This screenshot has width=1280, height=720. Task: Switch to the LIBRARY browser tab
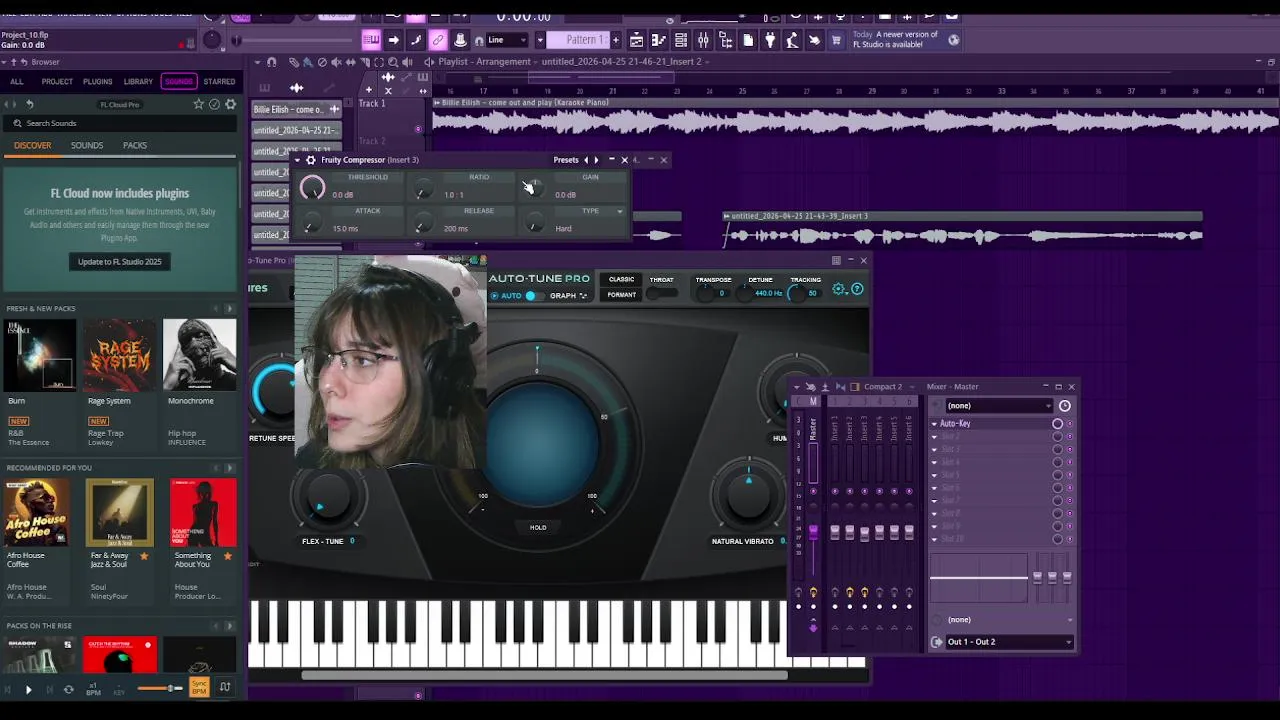coord(138,82)
